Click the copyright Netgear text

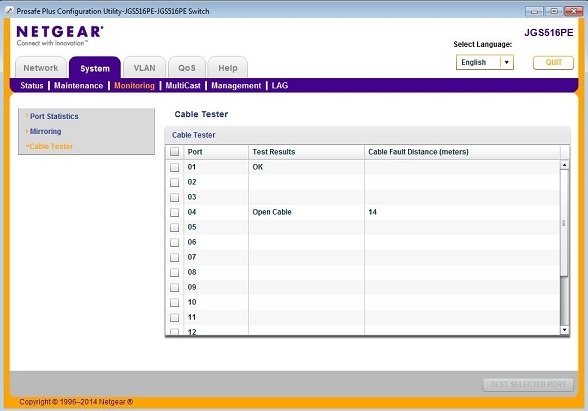76,402
